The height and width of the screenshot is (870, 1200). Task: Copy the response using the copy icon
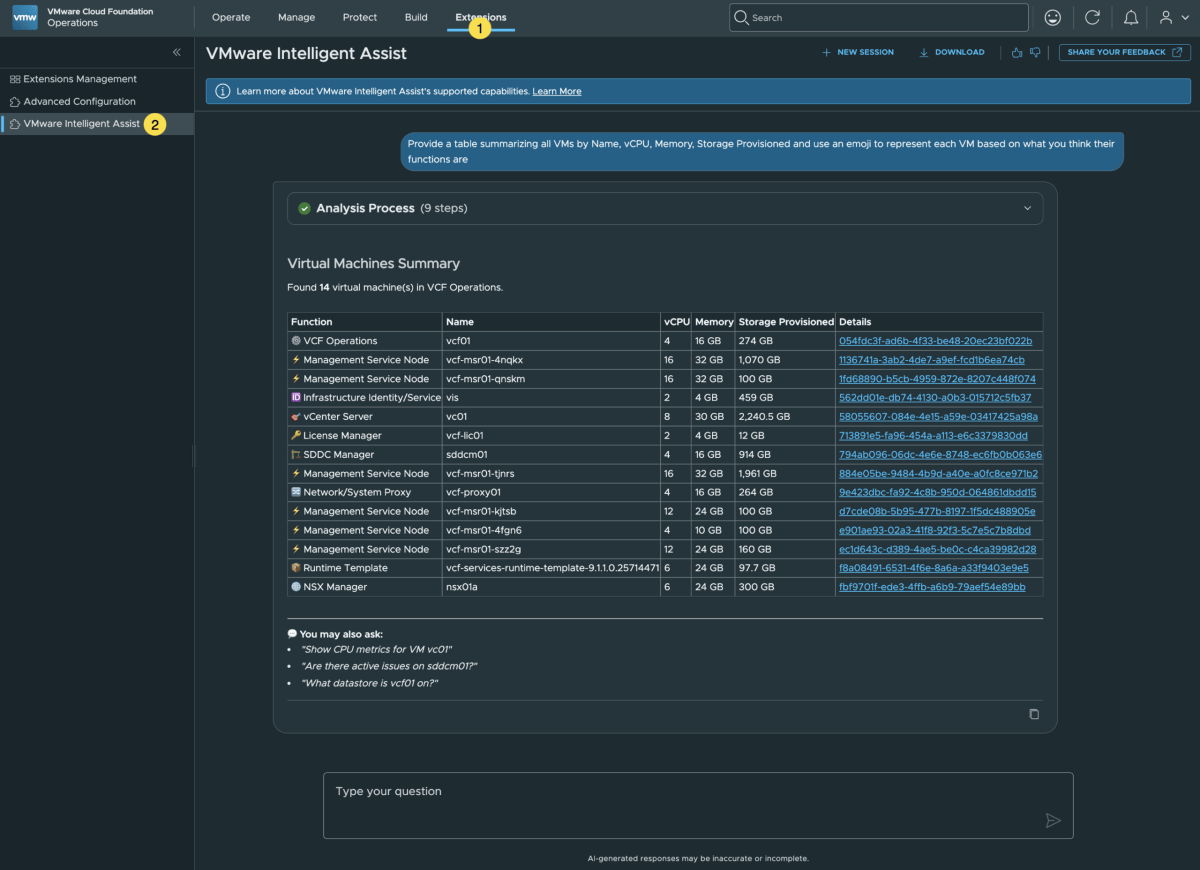[x=1034, y=714]
